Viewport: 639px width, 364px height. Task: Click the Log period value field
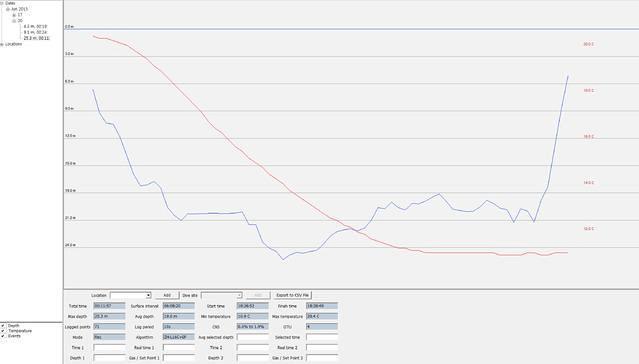point(178,326)
